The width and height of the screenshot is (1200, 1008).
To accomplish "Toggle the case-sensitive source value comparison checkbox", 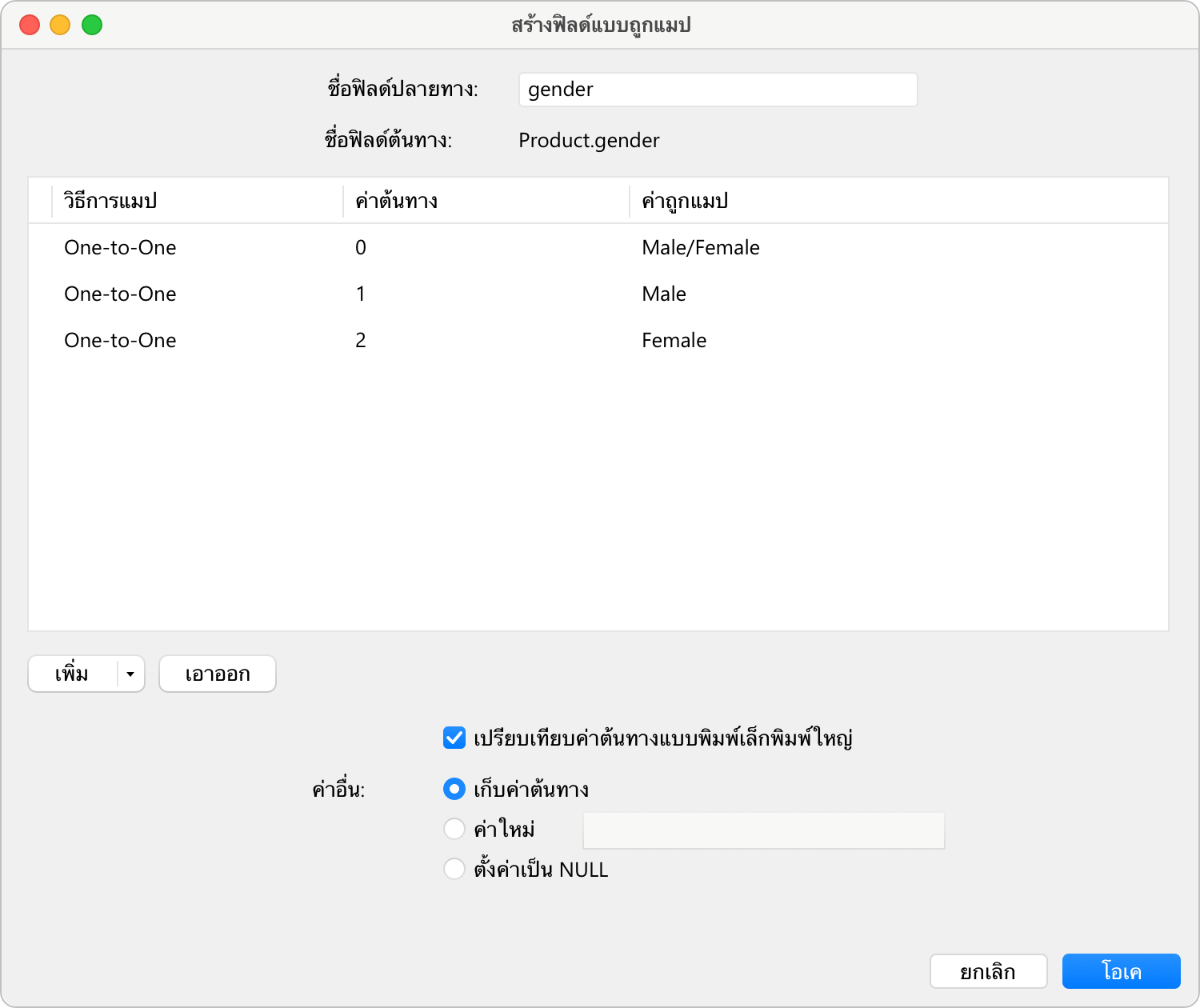I will coord(454,738).
